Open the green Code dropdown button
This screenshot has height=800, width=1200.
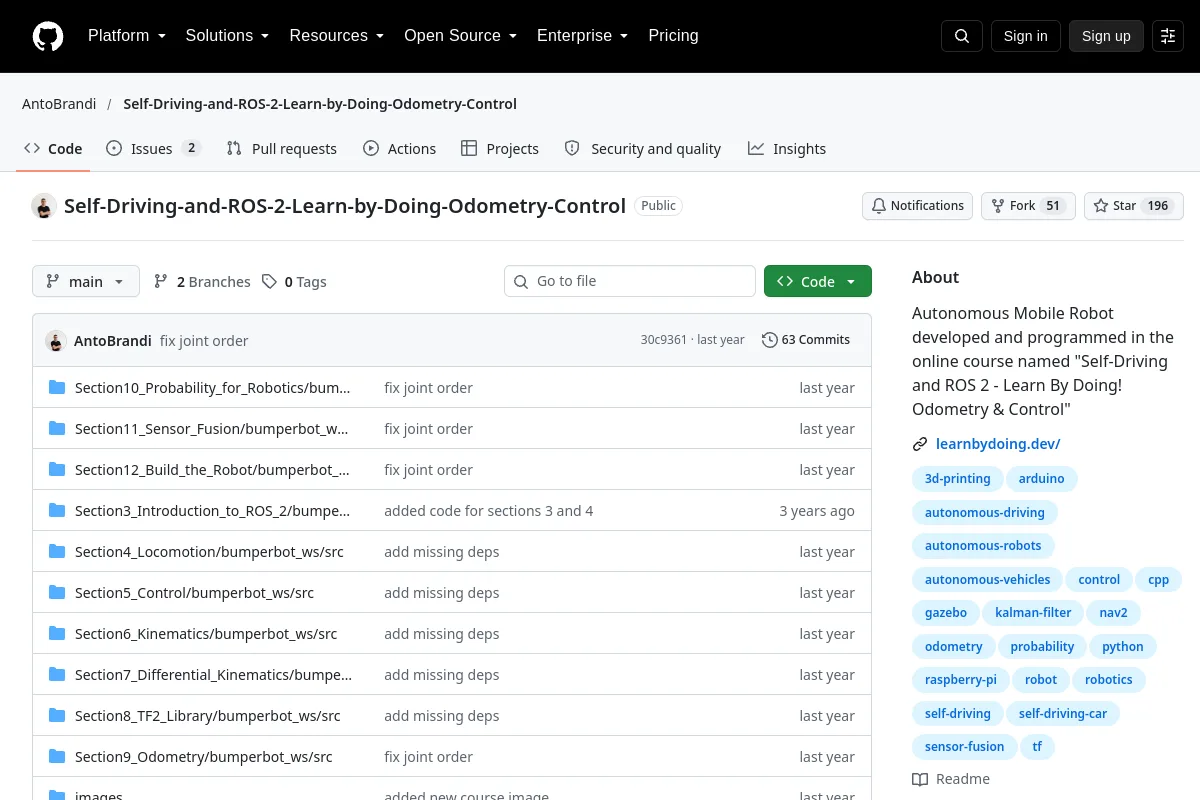[x=818, y=282]
